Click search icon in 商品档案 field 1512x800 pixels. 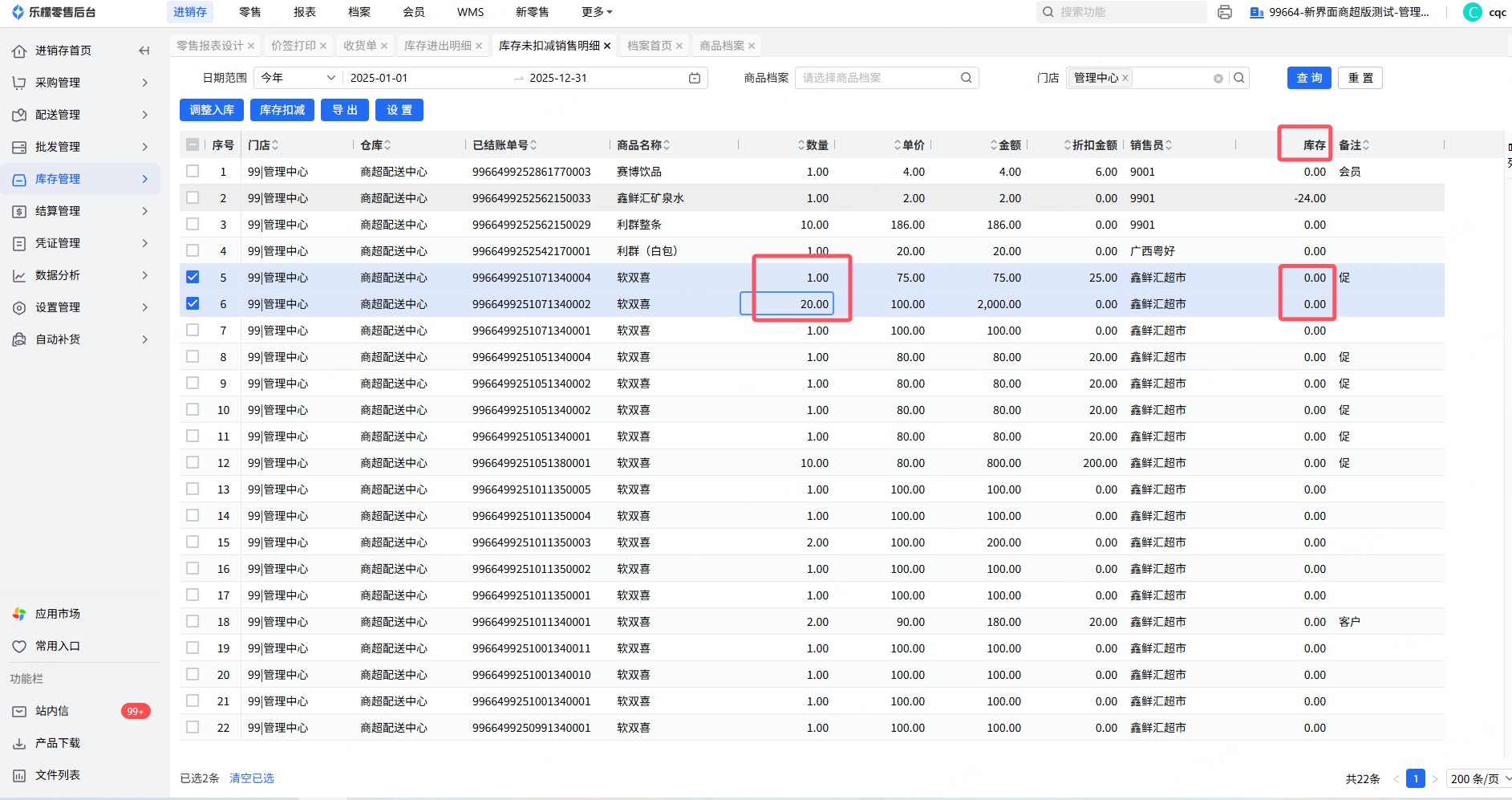click(966, 78)
